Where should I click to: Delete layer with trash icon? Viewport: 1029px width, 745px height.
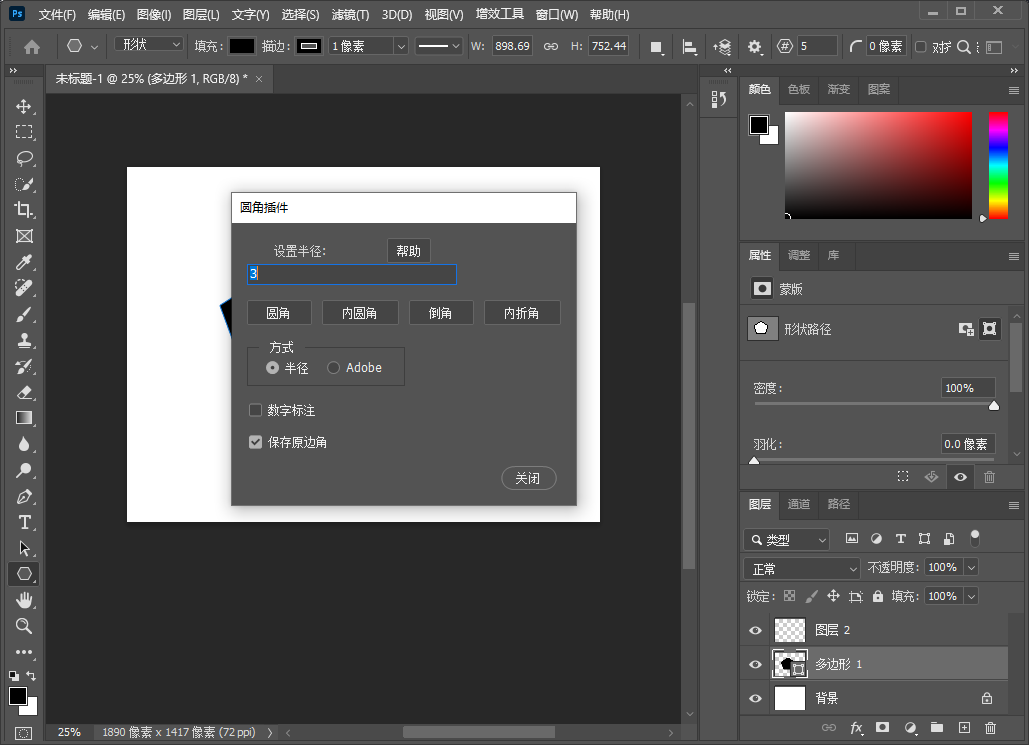click(990, 727)
